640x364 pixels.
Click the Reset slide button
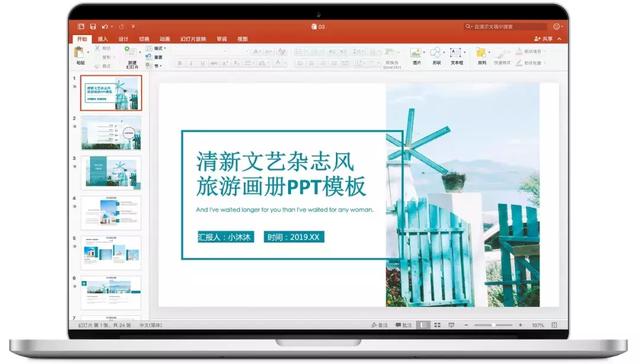(x=155, y=57)
